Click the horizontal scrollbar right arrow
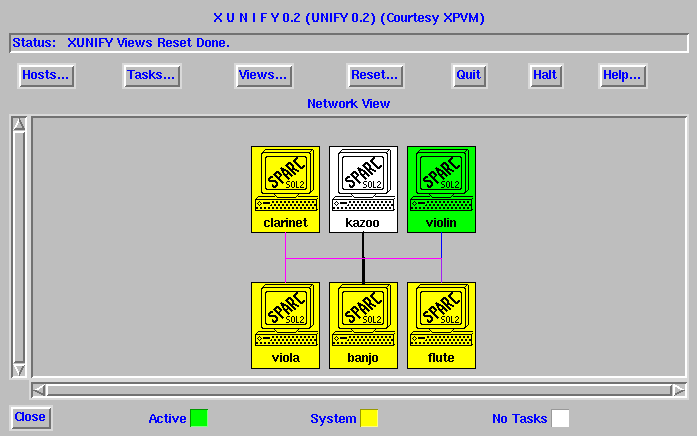Image resolution: width=697 pixels, height=436 pixels. click(x=679, y=390)
